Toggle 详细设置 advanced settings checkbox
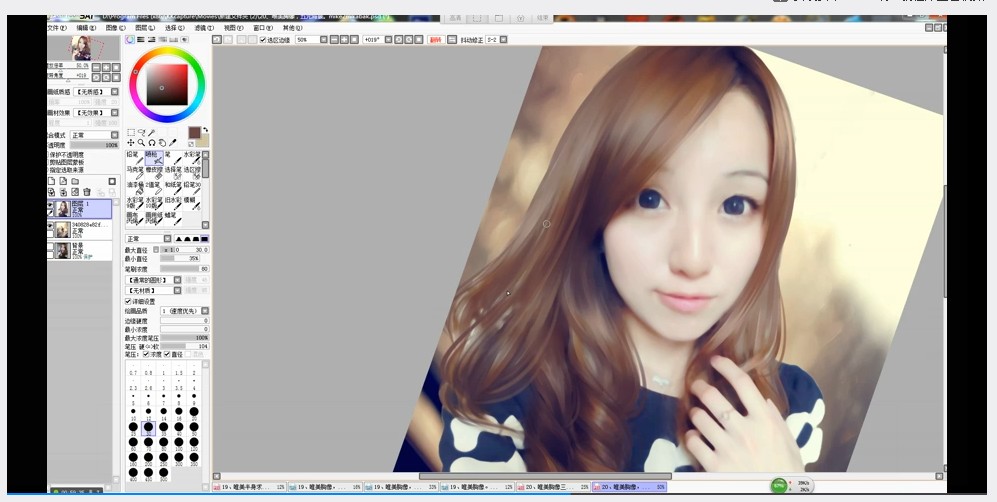 (128, 301)
